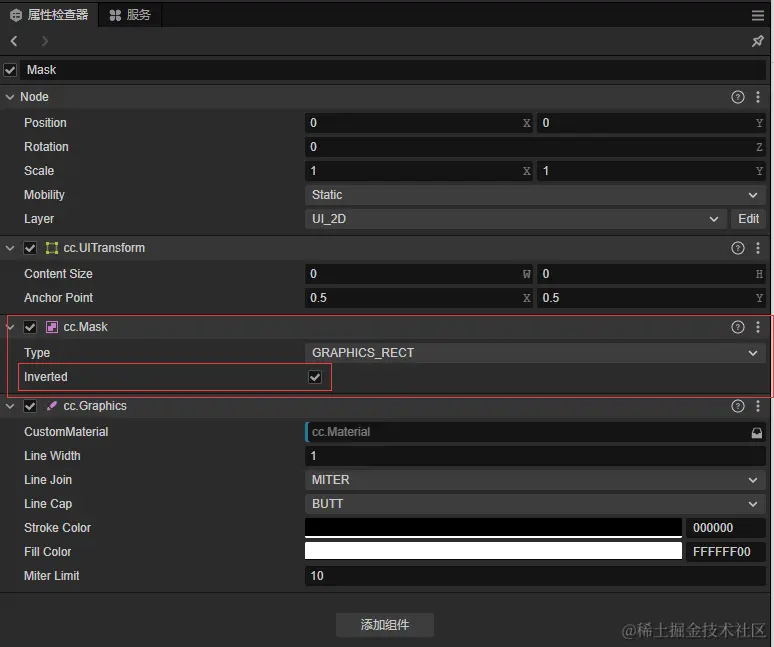
Task: Open help for cc.Mask component
Action: [x=737, y=327]
